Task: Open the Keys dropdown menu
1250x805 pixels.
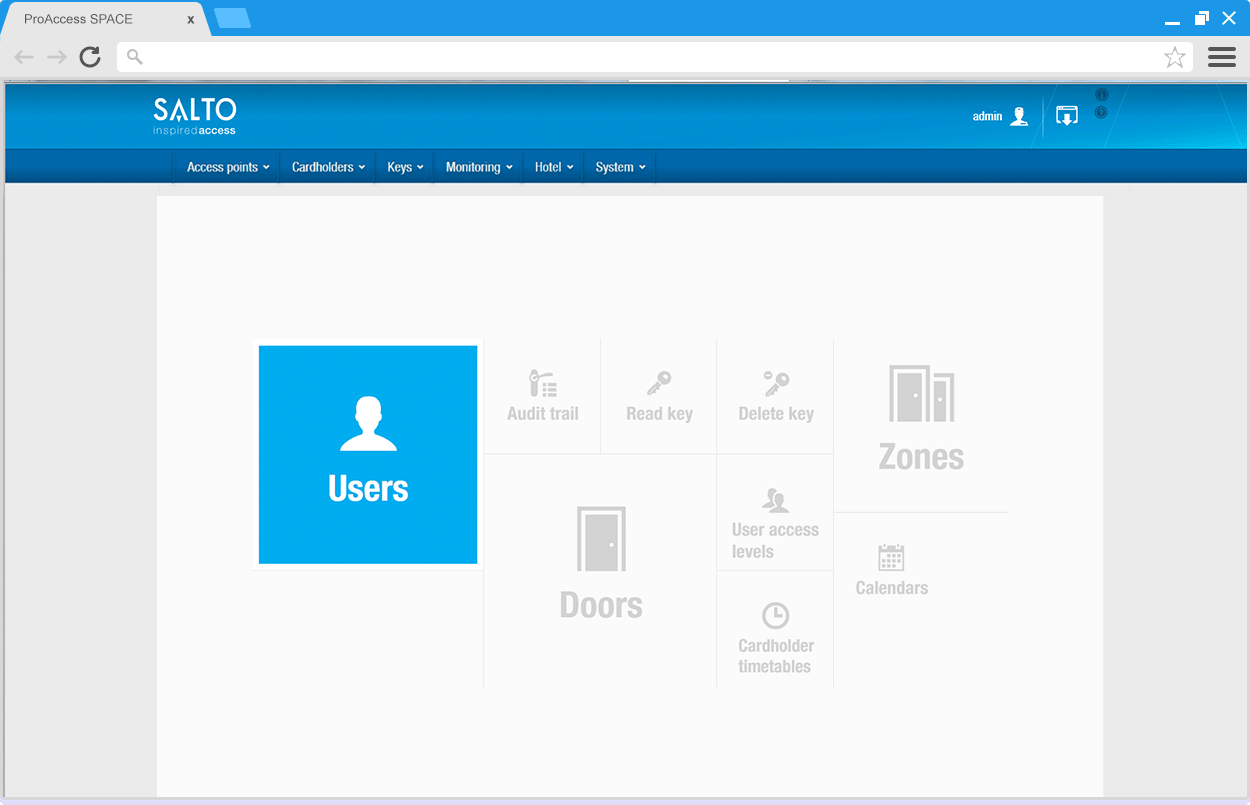Action: point(405,167)
